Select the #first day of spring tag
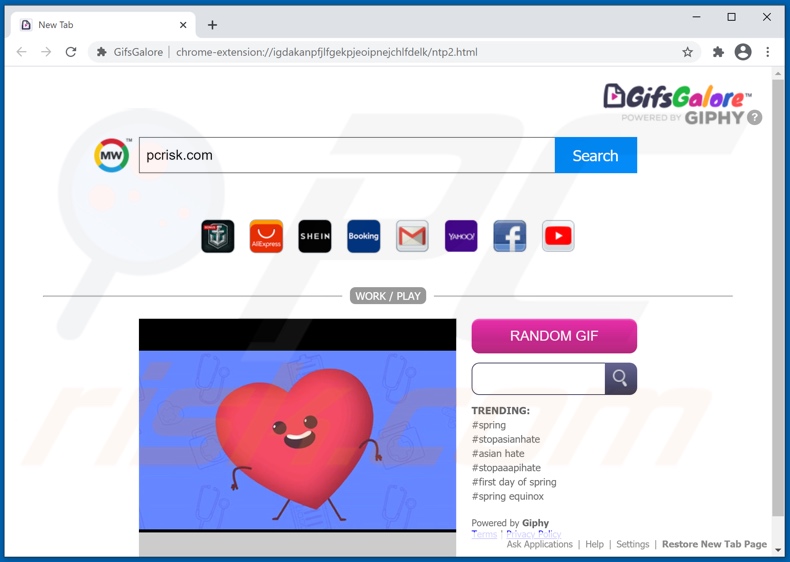The image size is (790, 562). tap(514, 482)
